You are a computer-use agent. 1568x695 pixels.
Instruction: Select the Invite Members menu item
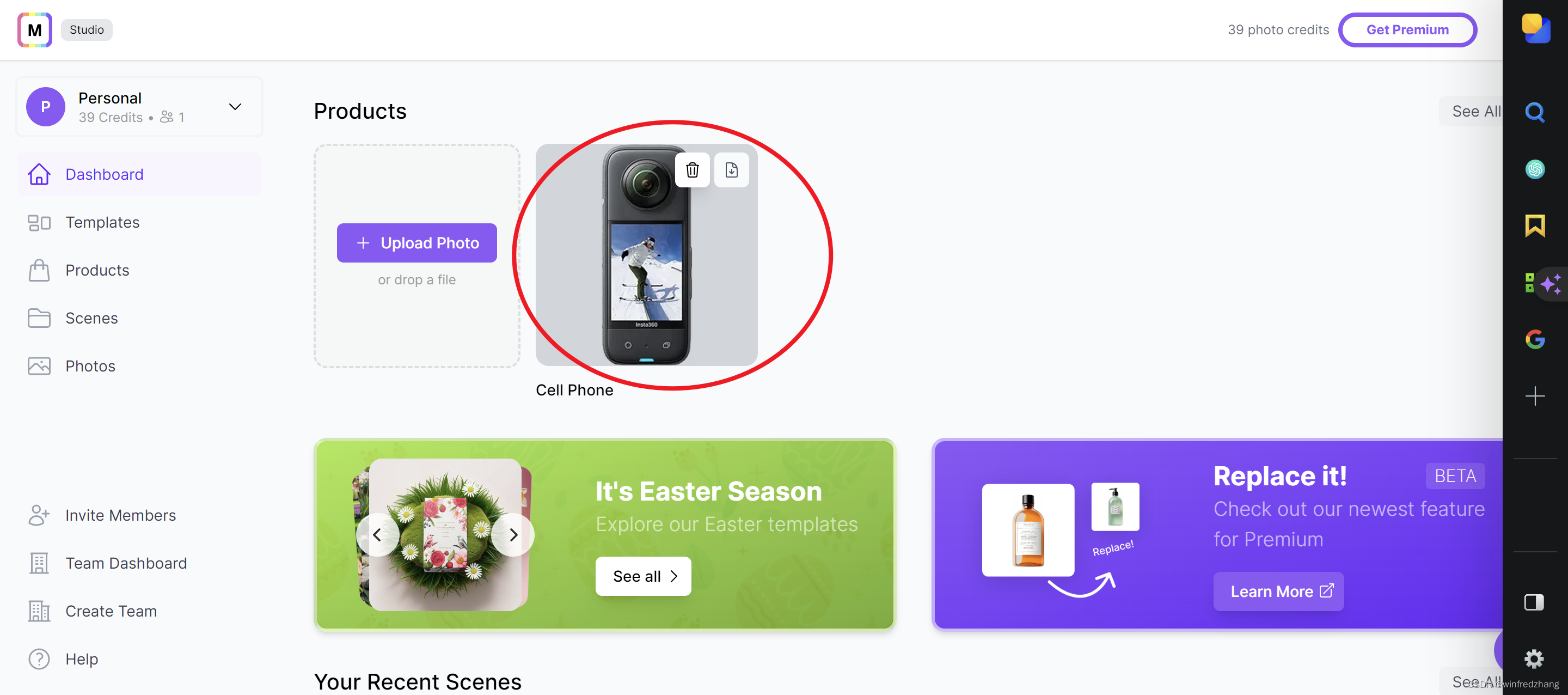(x=121, y=515)
